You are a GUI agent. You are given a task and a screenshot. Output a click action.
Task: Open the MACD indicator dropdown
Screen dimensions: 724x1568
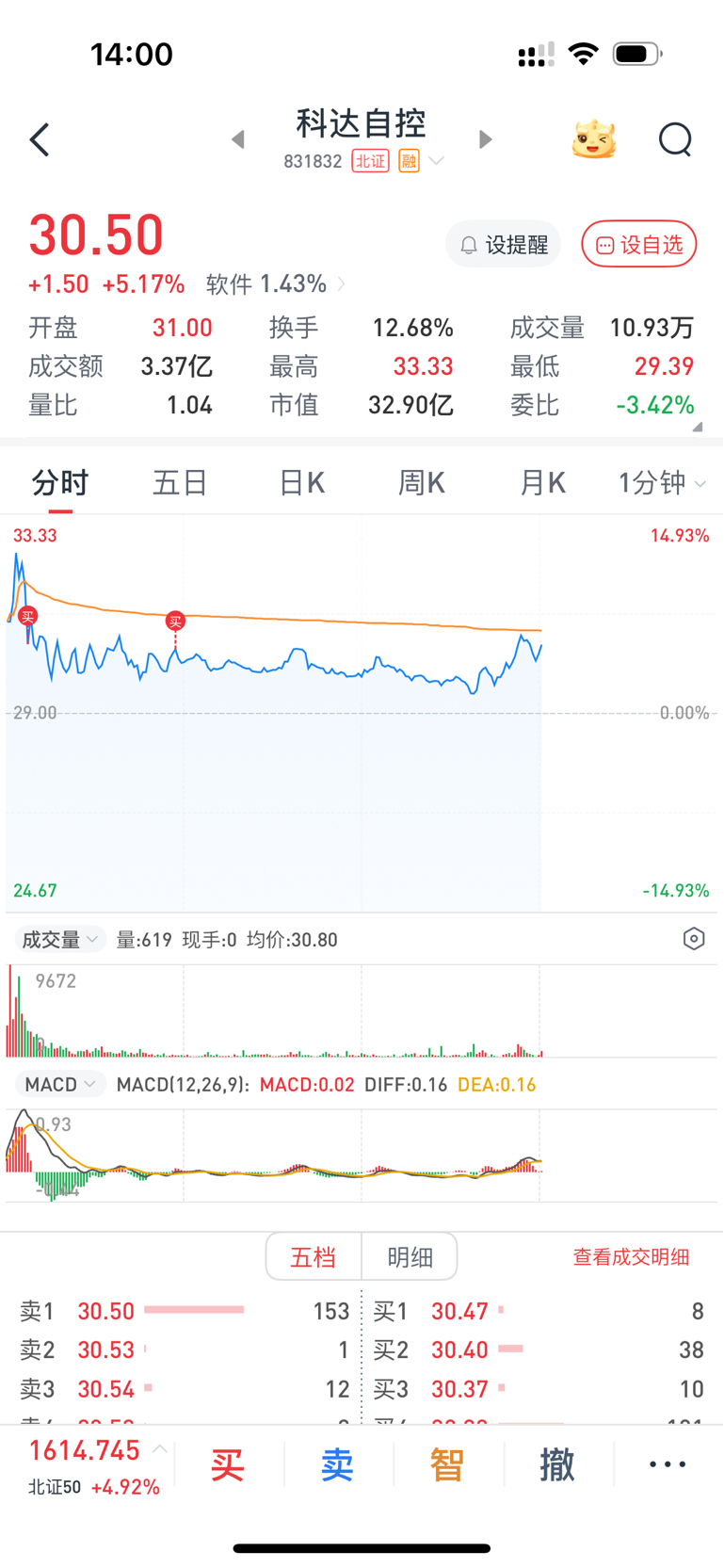60,1084
